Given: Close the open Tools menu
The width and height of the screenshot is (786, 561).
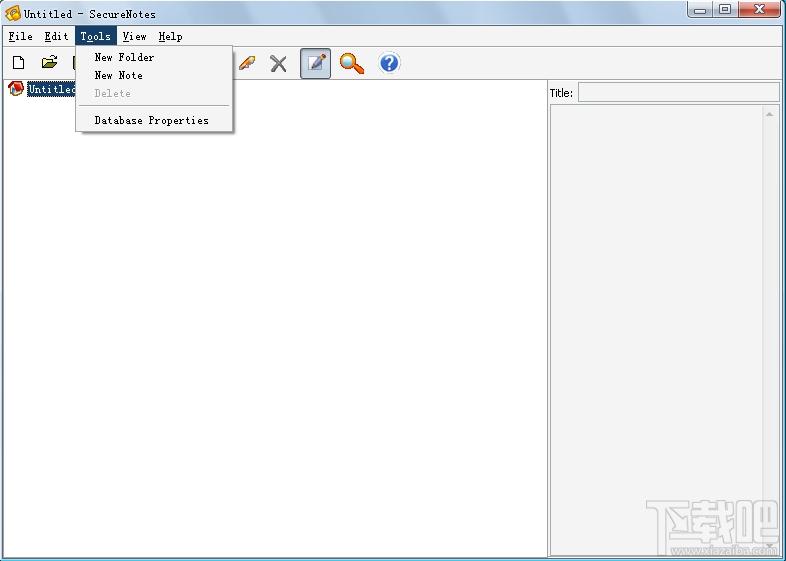Looking at the screenshot, I should pos(96,36).
